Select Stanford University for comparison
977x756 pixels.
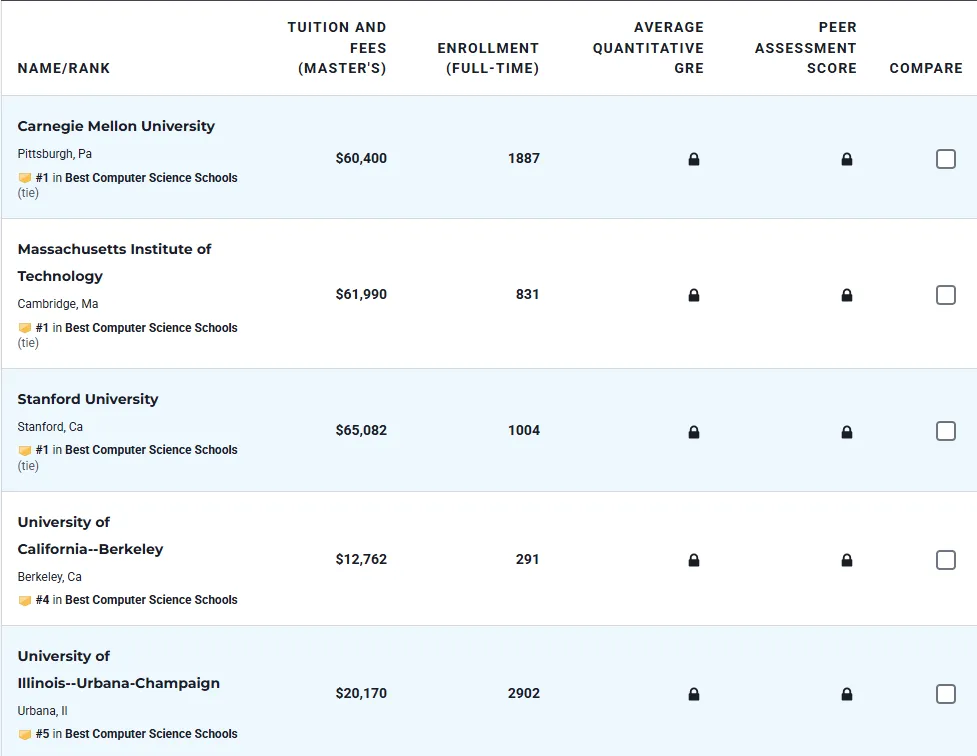[945, 431]
